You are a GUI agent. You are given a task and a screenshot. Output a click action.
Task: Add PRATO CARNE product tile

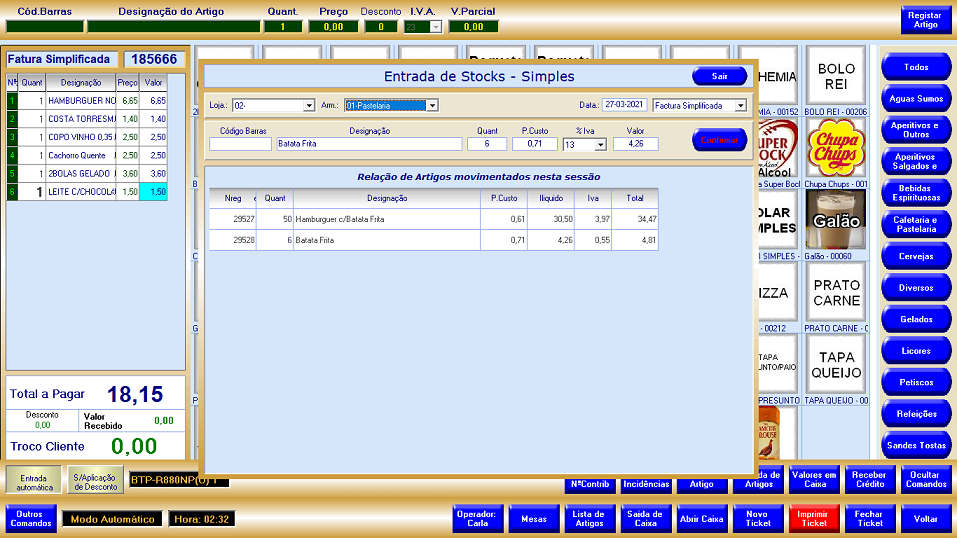[836, 292]
